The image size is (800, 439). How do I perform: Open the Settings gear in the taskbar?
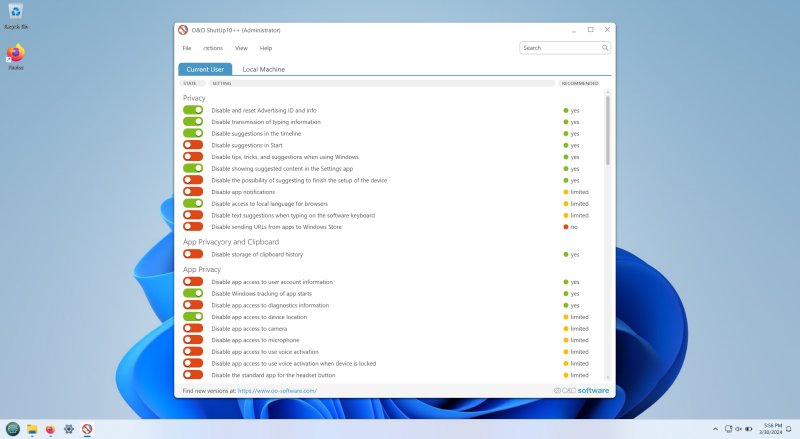click(69, 429)
